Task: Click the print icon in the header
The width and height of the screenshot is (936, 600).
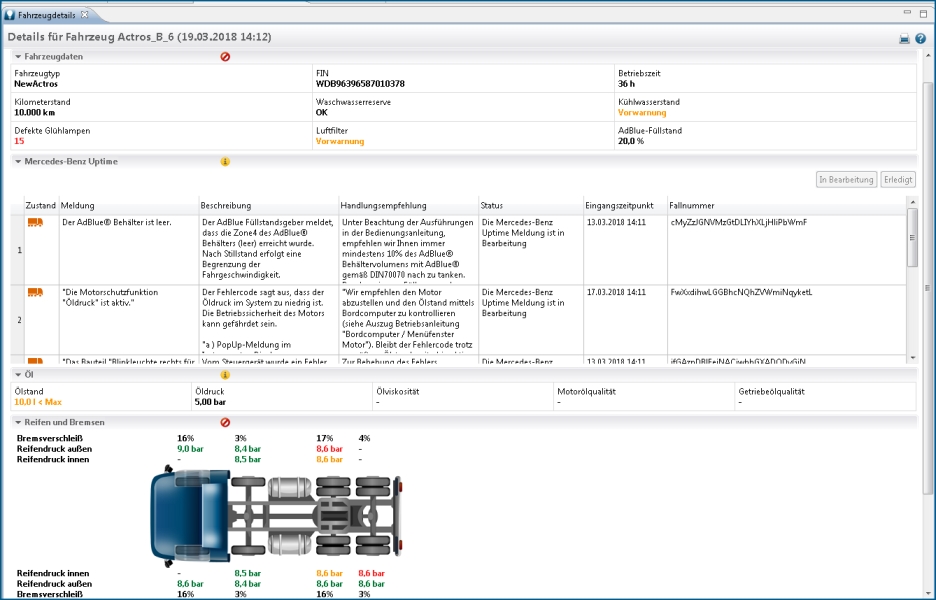Action: [x=904, y=38]
